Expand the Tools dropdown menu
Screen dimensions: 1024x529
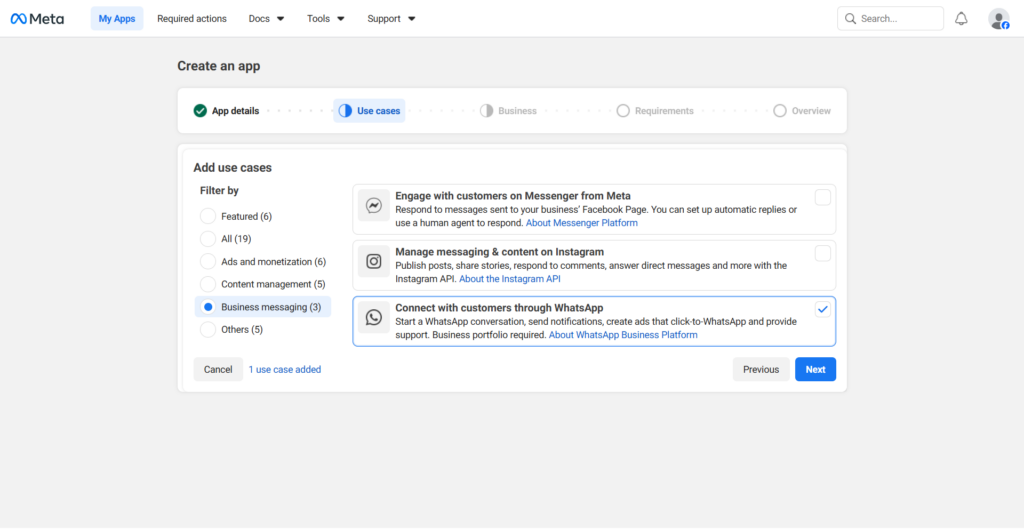point(326,18)
